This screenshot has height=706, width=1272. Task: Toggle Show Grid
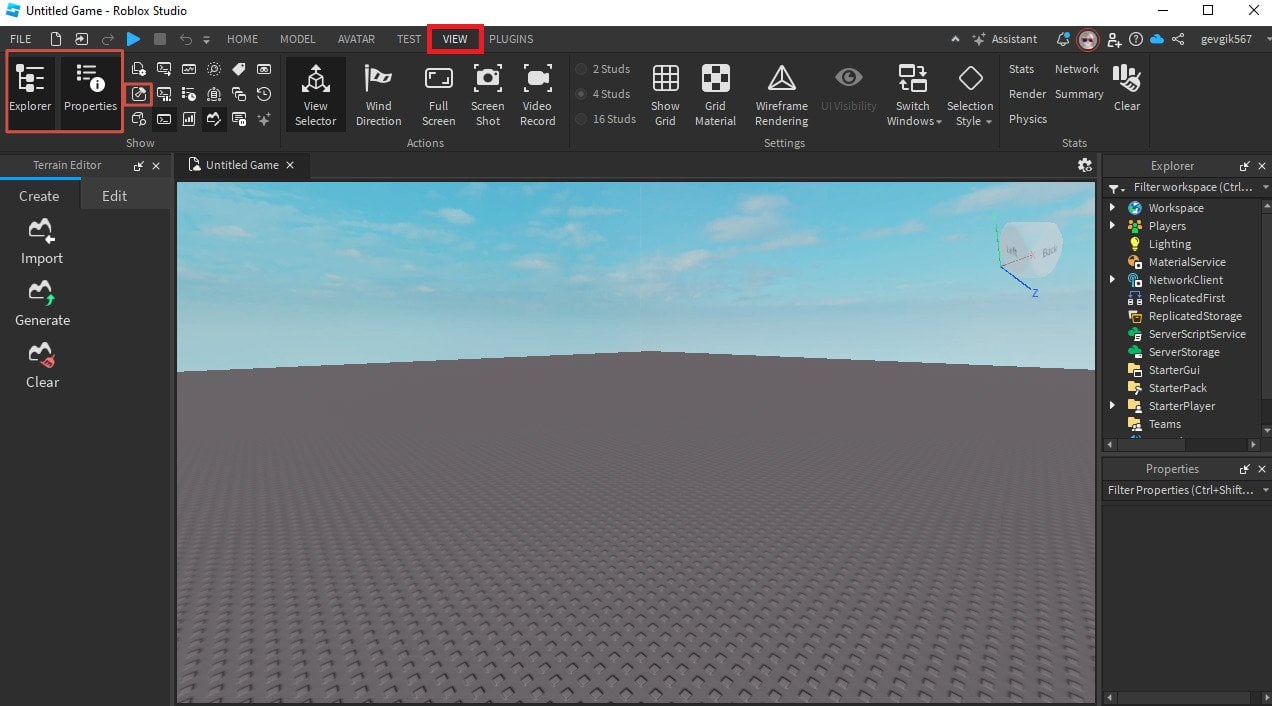tap(665, 94)
